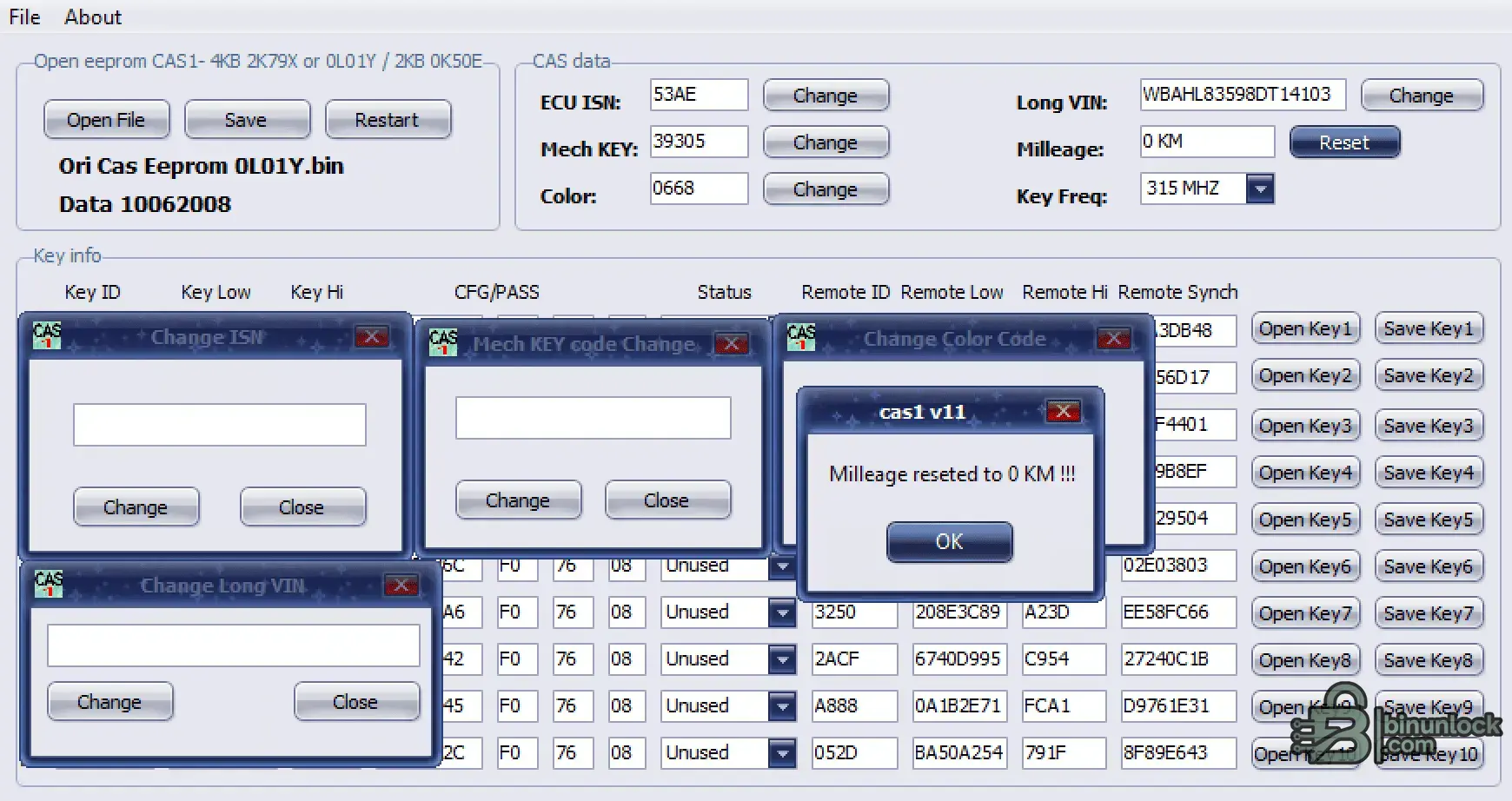Close the cas1 v11 message box
1512x801 pixels.
click(1062, 411)
